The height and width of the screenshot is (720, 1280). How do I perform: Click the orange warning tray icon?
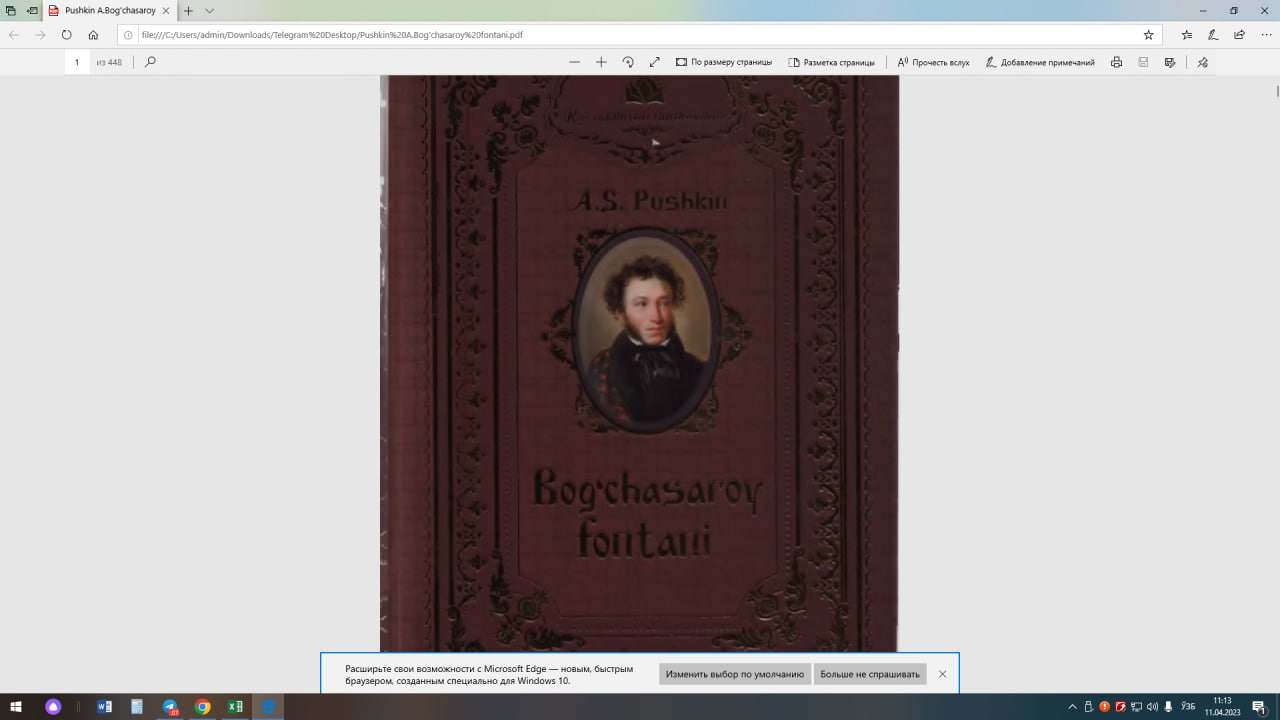[1104, 707]
